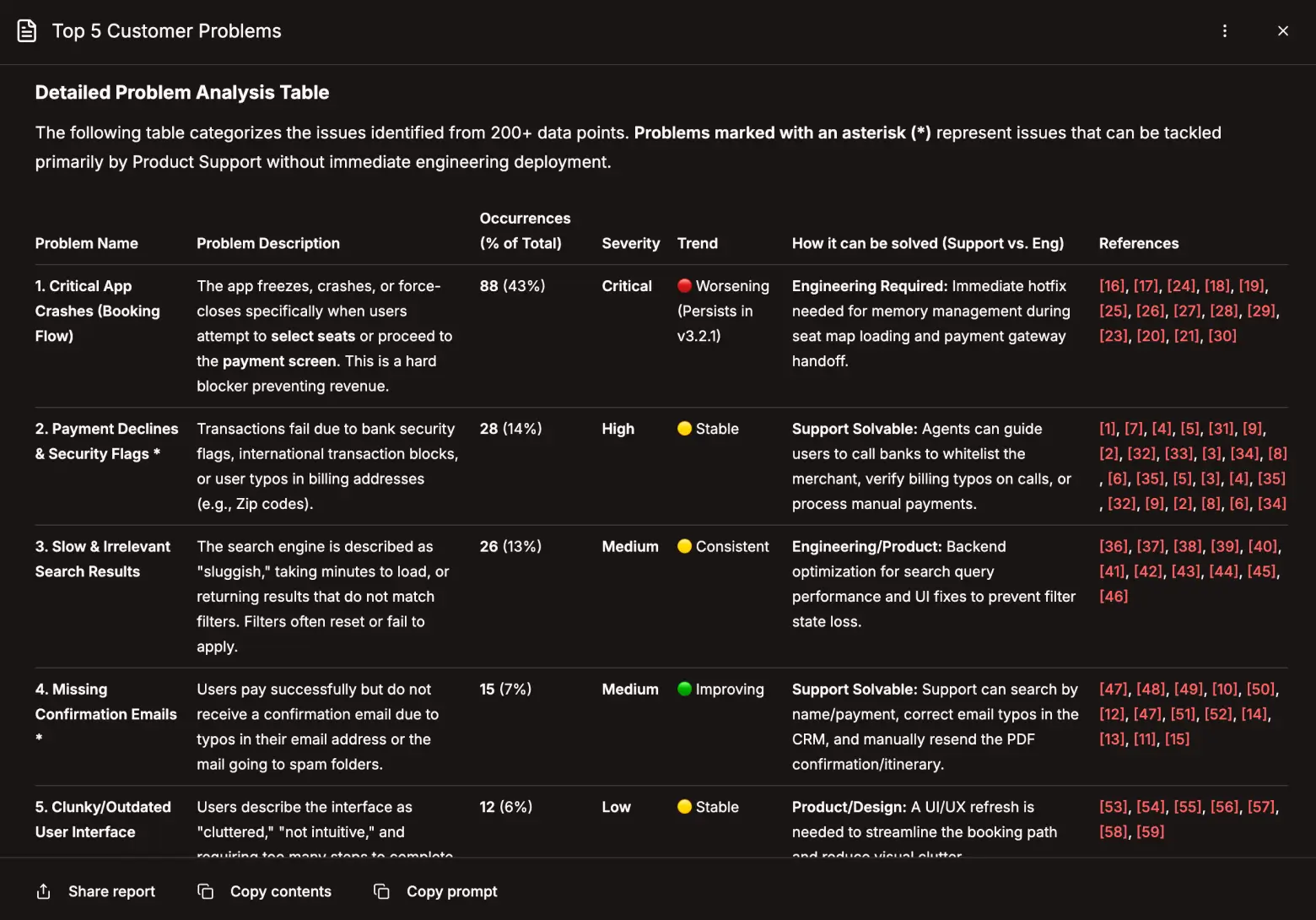The height and width of the screenshot is (920, 1316).
Task: Click the Critical severity label
Action: (x=627, y=286)
